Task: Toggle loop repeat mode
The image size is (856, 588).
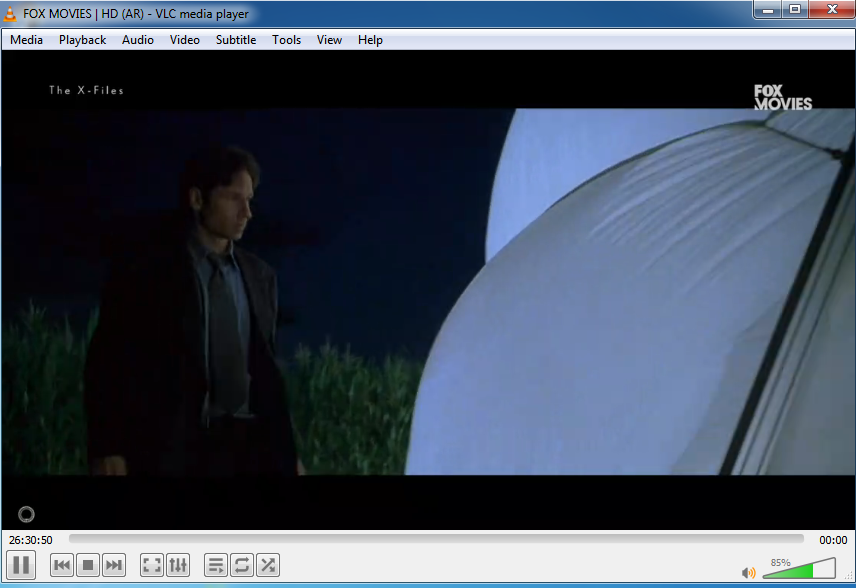Action: point(242,565)
